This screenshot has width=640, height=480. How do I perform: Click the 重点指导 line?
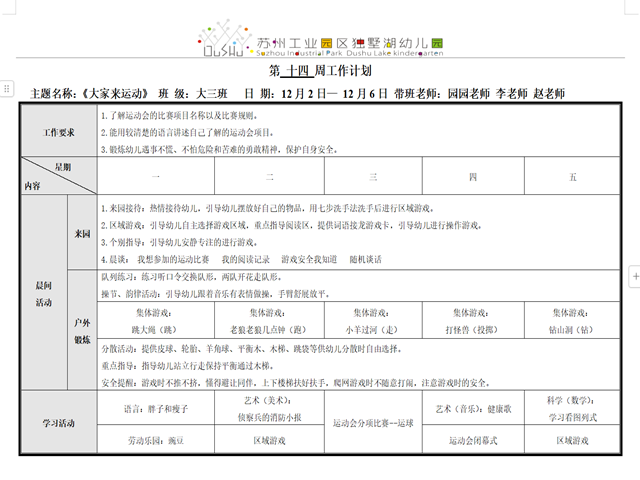click(x=188, y=366)
